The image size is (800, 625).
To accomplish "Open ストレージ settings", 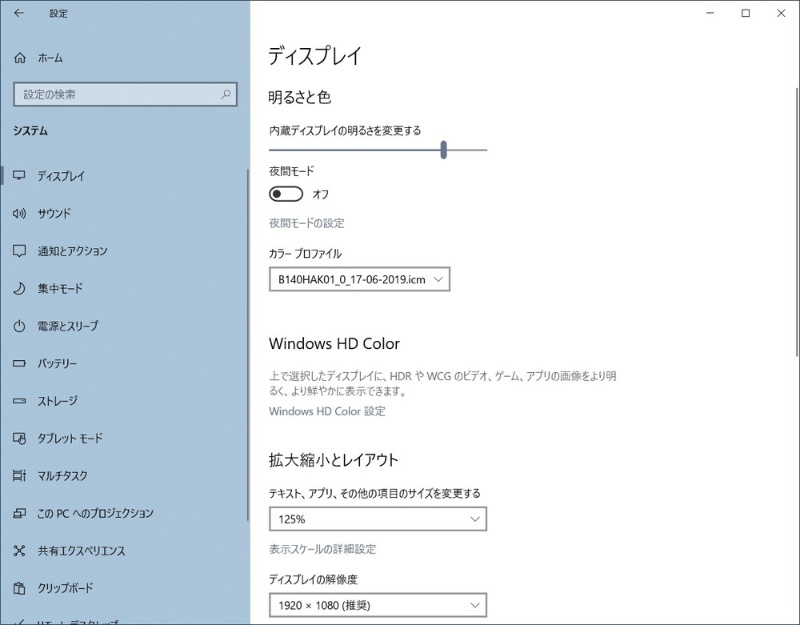I will (123, 401).
